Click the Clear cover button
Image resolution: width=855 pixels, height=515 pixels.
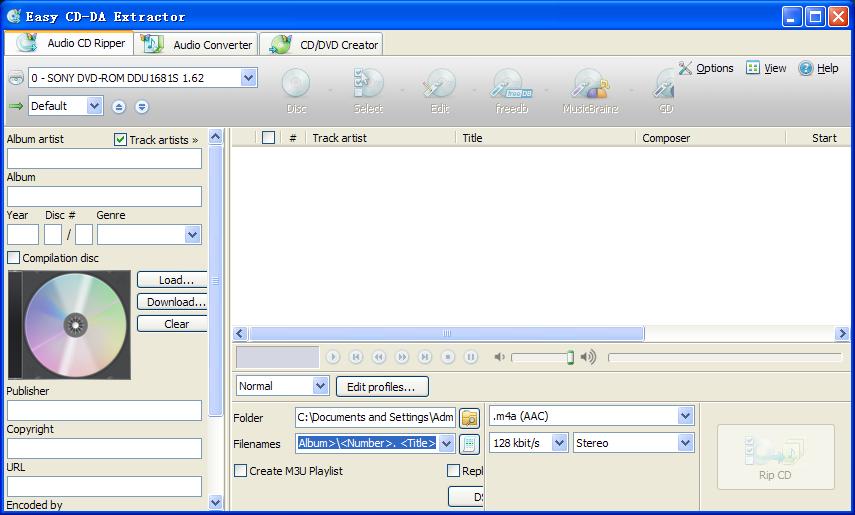[173, 324]
